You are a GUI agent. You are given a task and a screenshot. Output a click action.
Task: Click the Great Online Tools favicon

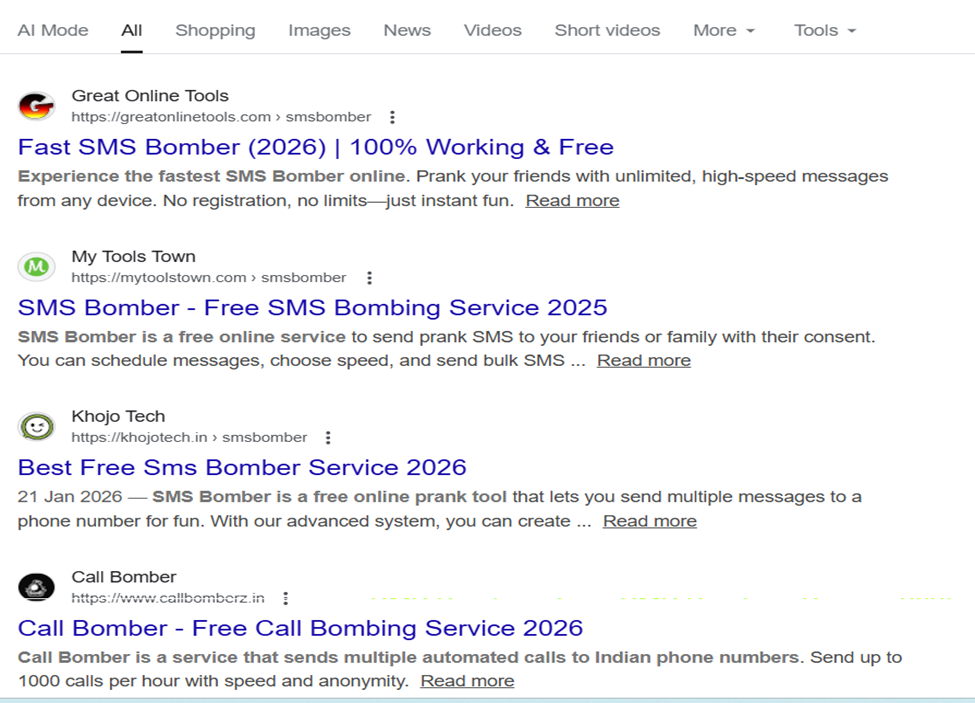pyautogui.click(x=37, y=106)
